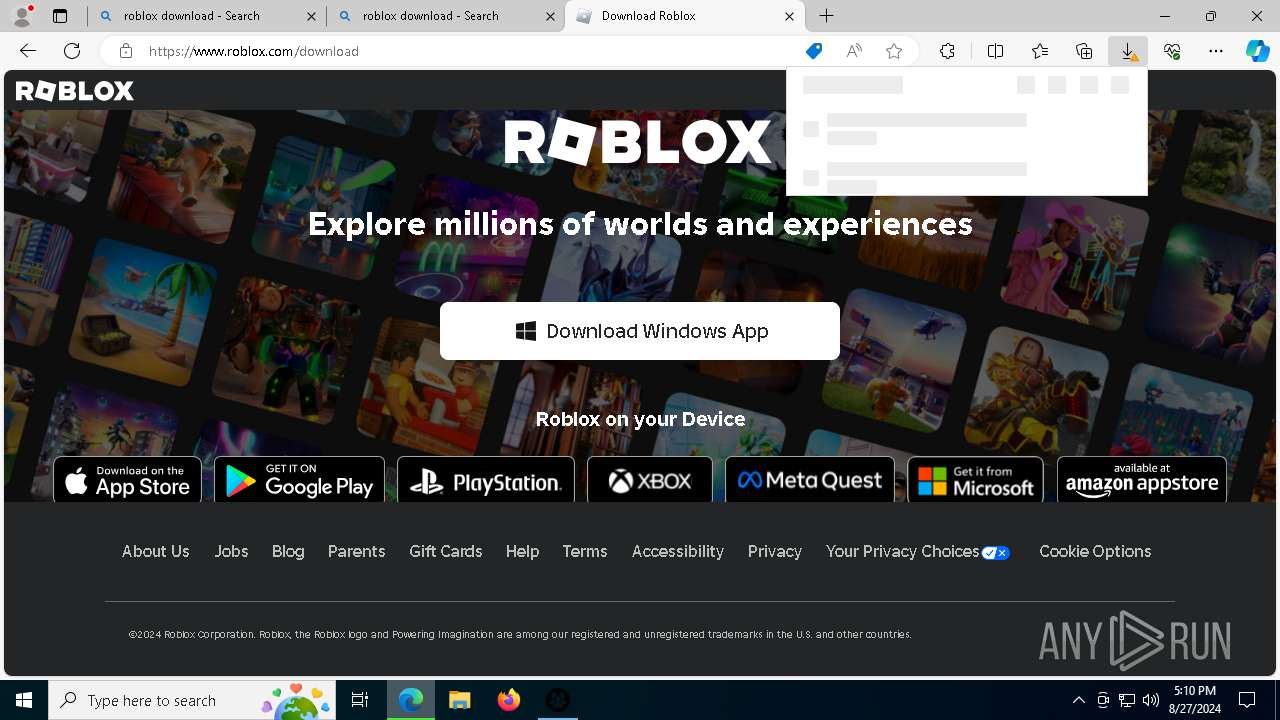Switch to the first roblox download search tab
The width and height of the screenshot is (1280, 720).
(x=207, y=16)
